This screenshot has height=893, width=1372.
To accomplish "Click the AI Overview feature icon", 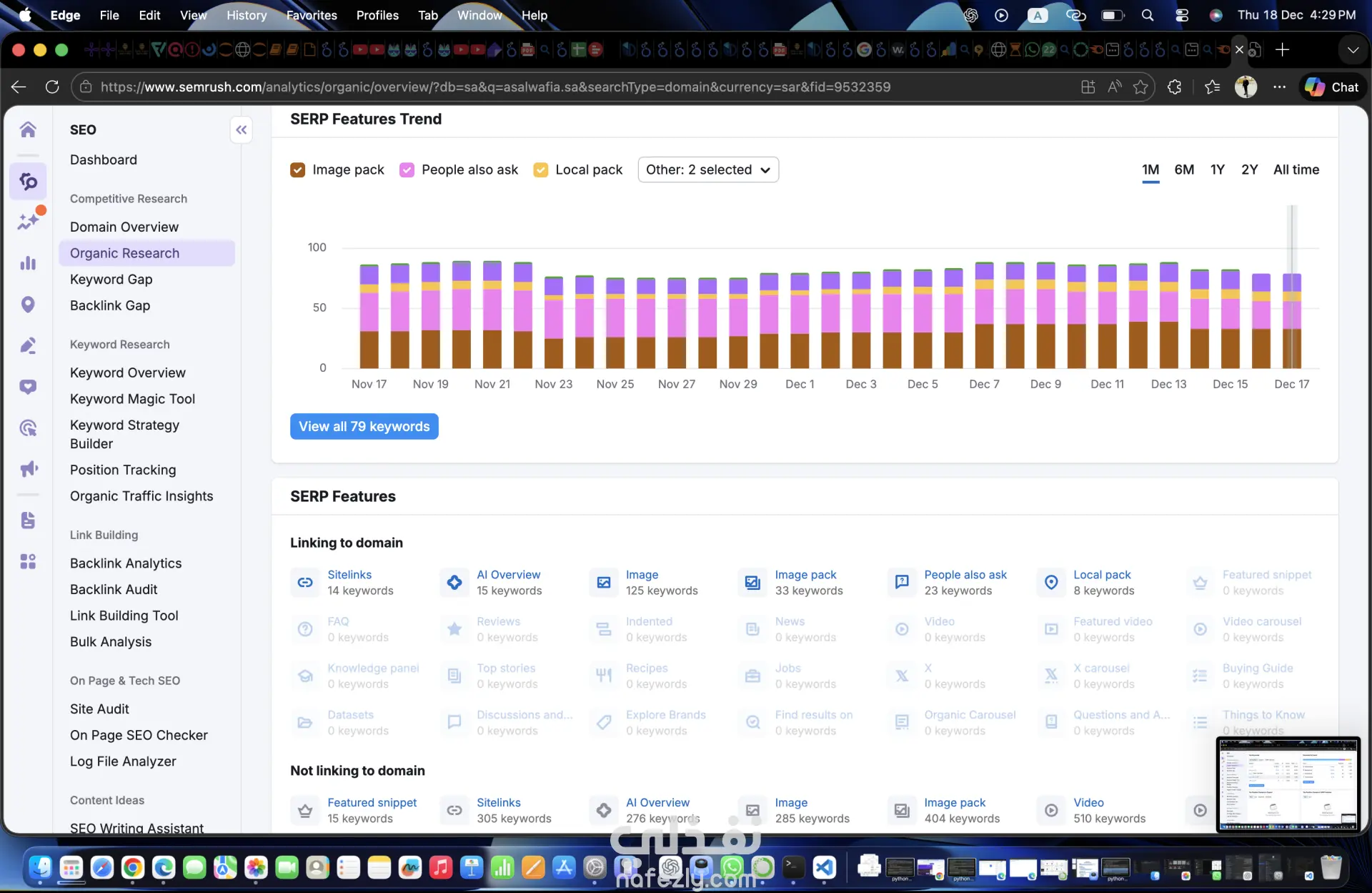I will (454, 583).
